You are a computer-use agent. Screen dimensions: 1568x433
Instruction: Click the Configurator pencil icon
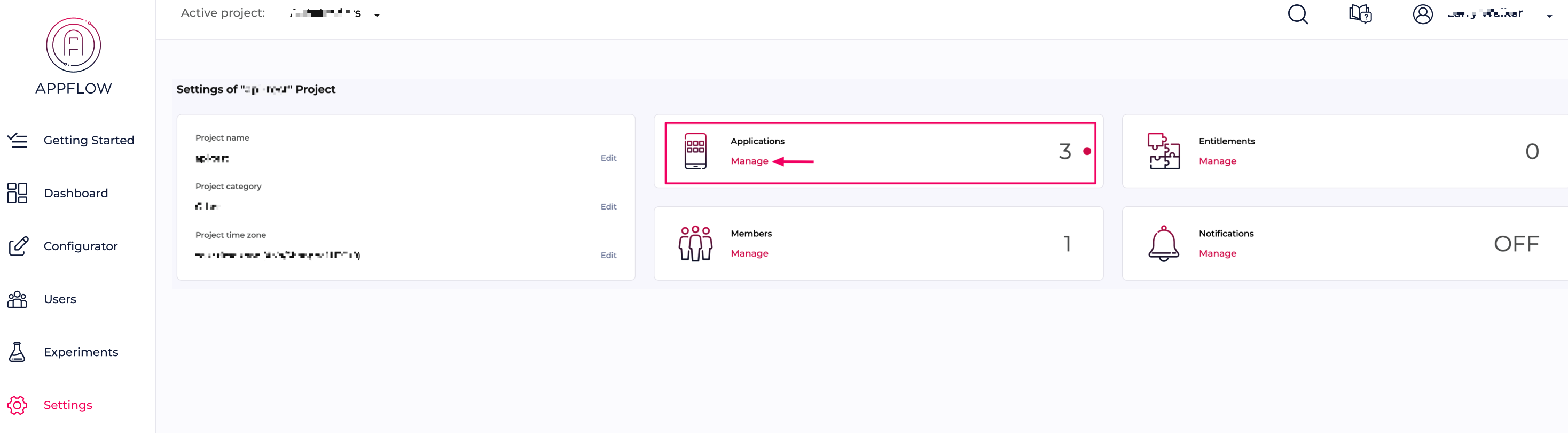(x=18, y=246)
